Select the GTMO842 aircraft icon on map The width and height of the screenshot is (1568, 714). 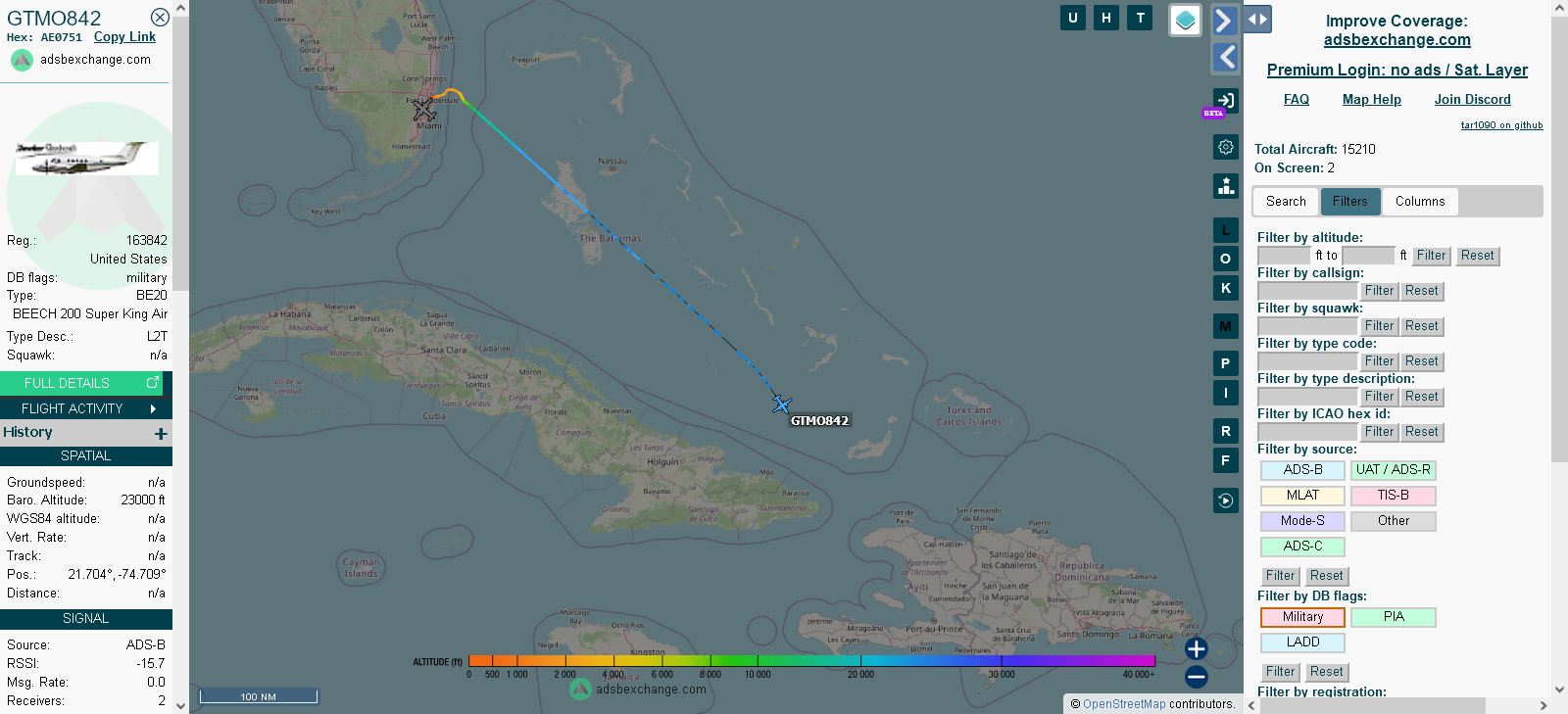pyautogui.click(x=781, y=404)
